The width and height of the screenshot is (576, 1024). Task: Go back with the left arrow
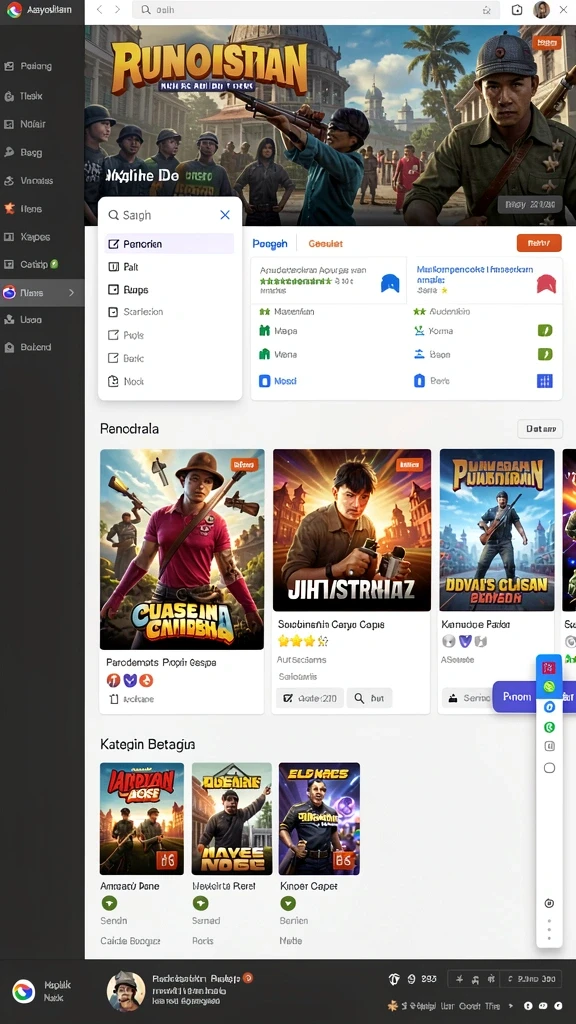(x=99, y=10)
